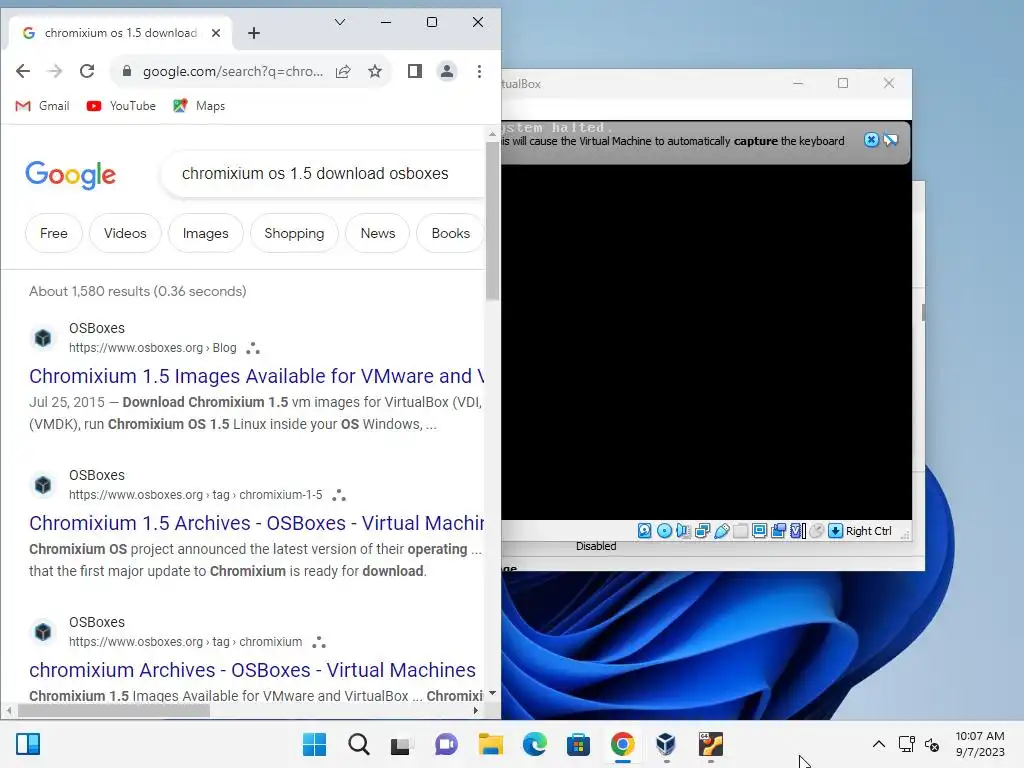
Task: Open Chrome three-dot menu
Action: click(x=479, y=71)
